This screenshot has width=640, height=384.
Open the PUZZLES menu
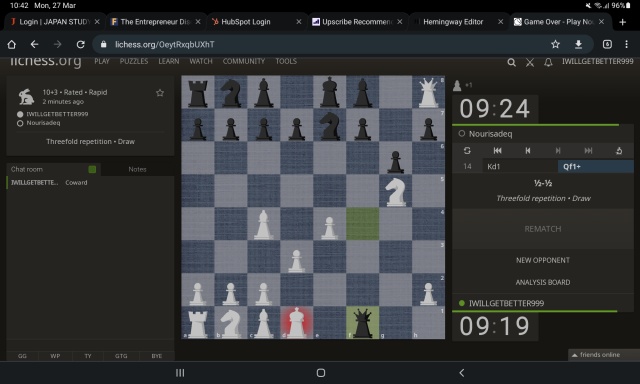coord(134,61)
